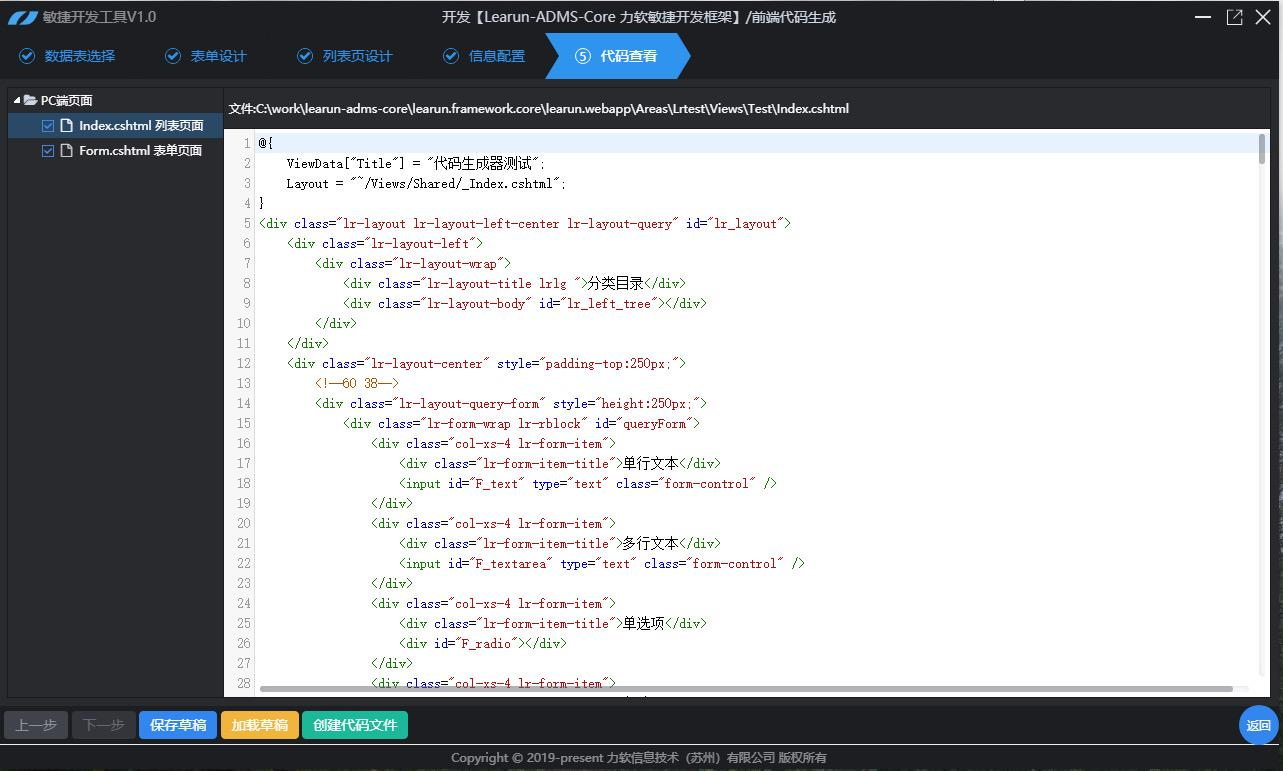
Task: Click the code editor's horizontal scrollbar
Action: click(x=746, y=689)
